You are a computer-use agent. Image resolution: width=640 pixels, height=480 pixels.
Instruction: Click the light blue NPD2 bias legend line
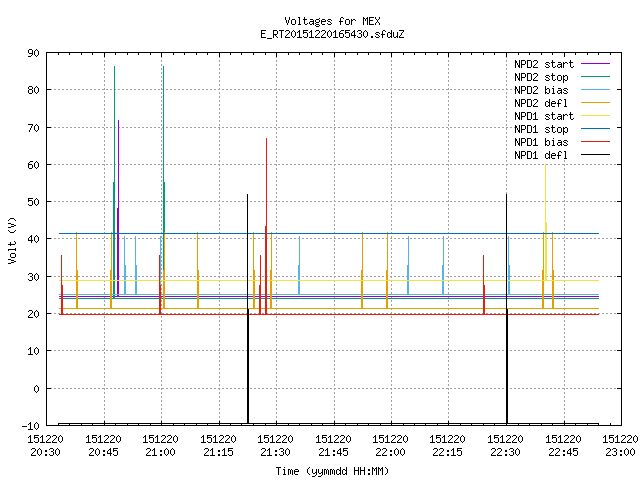pos(595,89)
